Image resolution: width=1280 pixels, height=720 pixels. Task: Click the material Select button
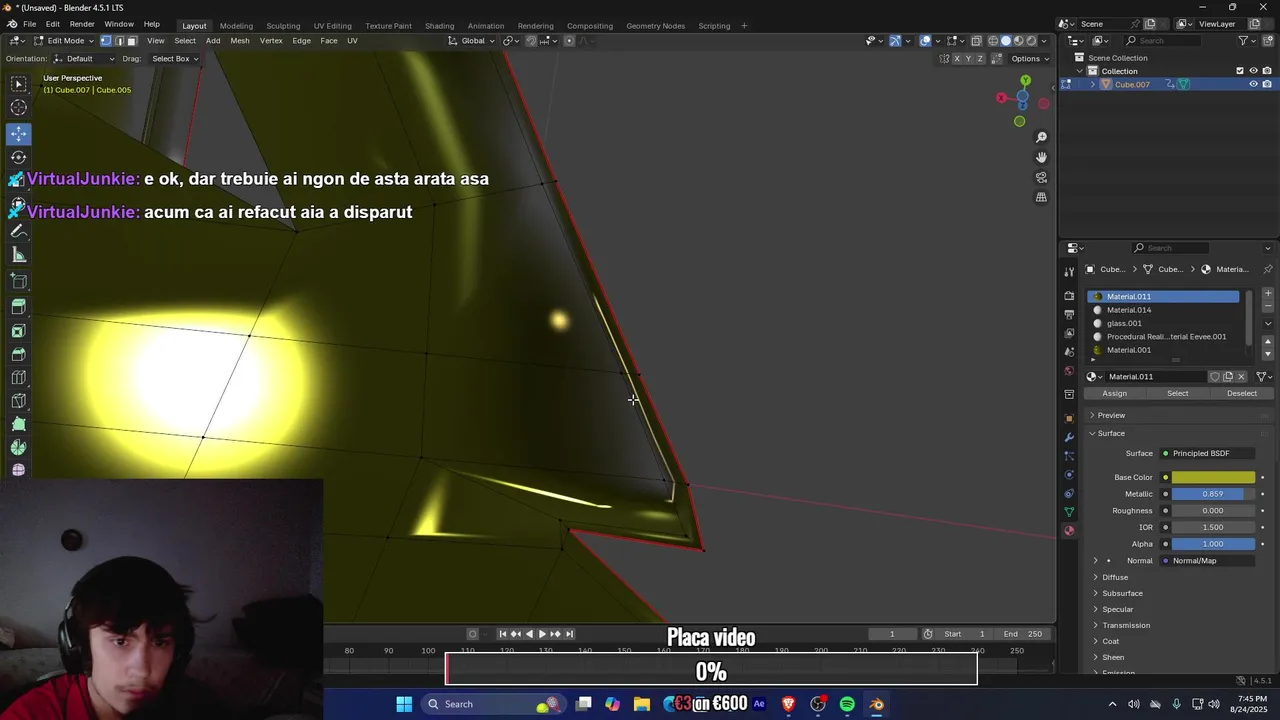click(x=1177, y=393)
